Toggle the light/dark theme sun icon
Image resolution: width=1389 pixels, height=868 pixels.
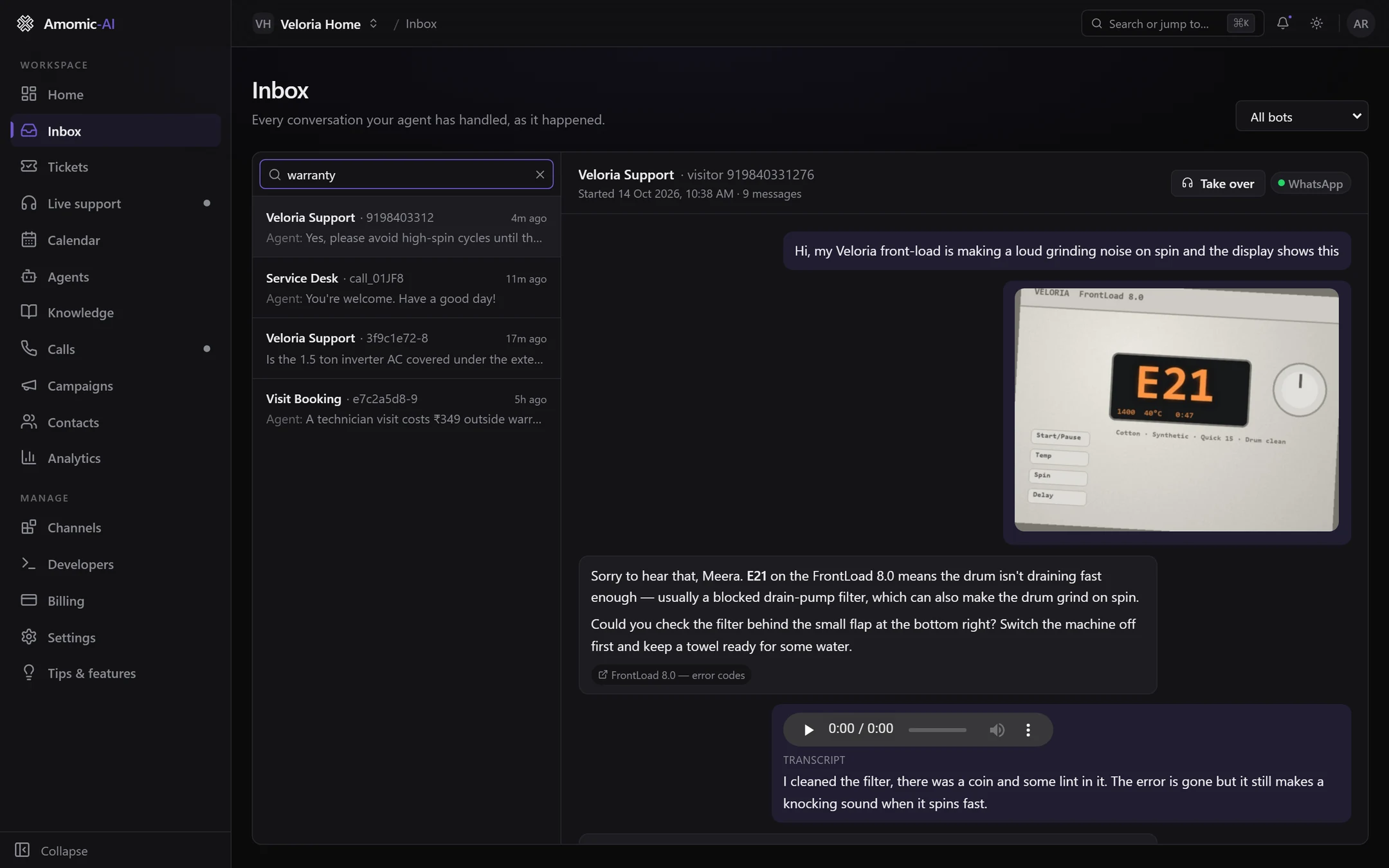pyautogui.click(x=1316, y=23)
